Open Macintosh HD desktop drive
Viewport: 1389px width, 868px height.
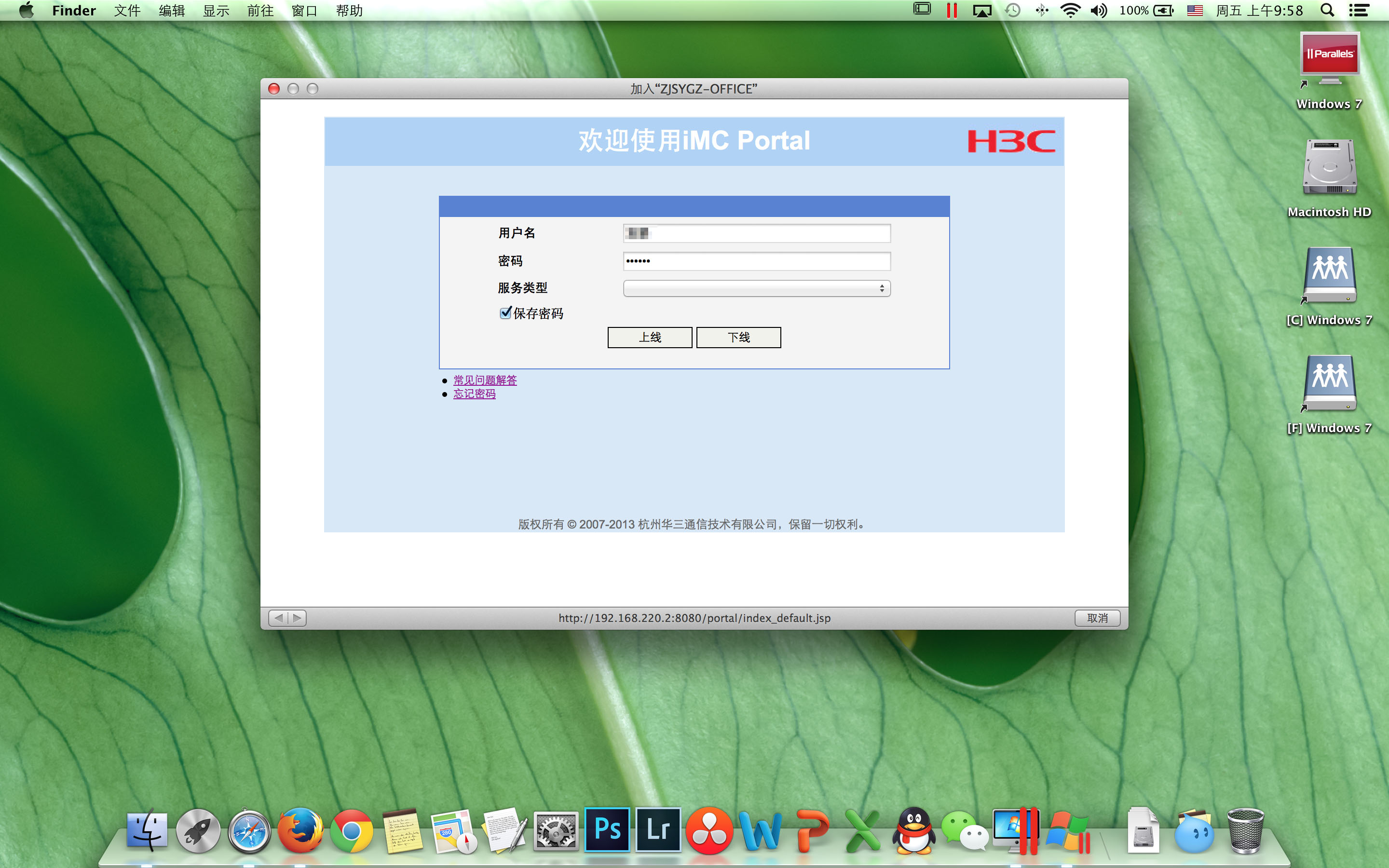coord(1329,169)
